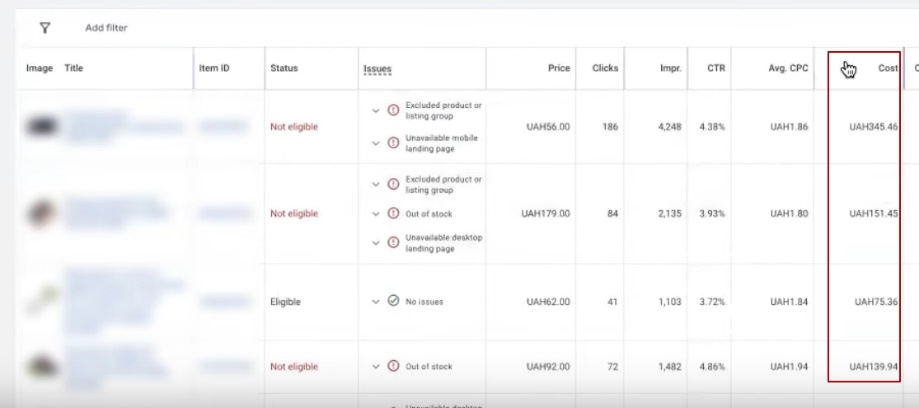Click Excluded product warning icon in UAH56.00 row

tap(393, 110)
